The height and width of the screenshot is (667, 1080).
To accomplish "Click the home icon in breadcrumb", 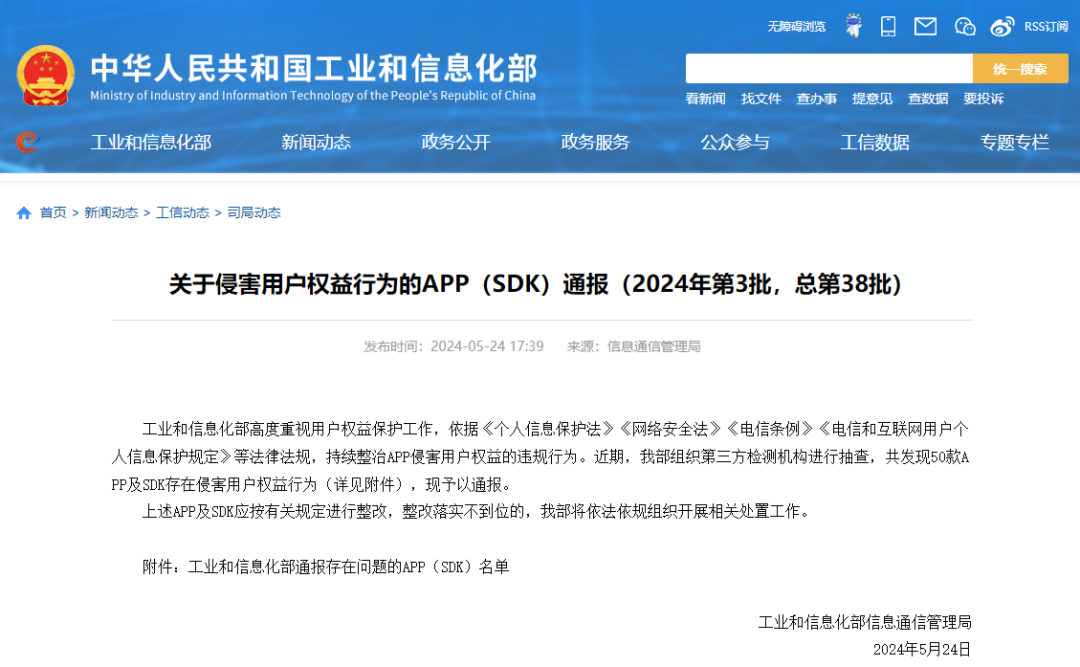I will click(24, 213).
